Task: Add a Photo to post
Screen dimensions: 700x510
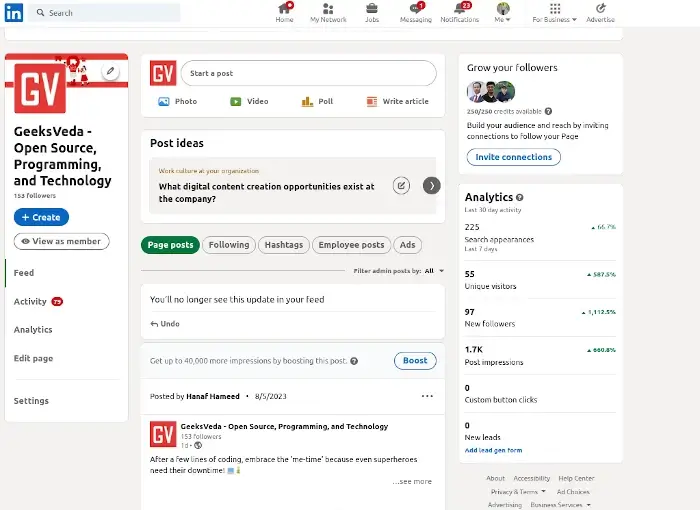Action: tap(177, 101)
